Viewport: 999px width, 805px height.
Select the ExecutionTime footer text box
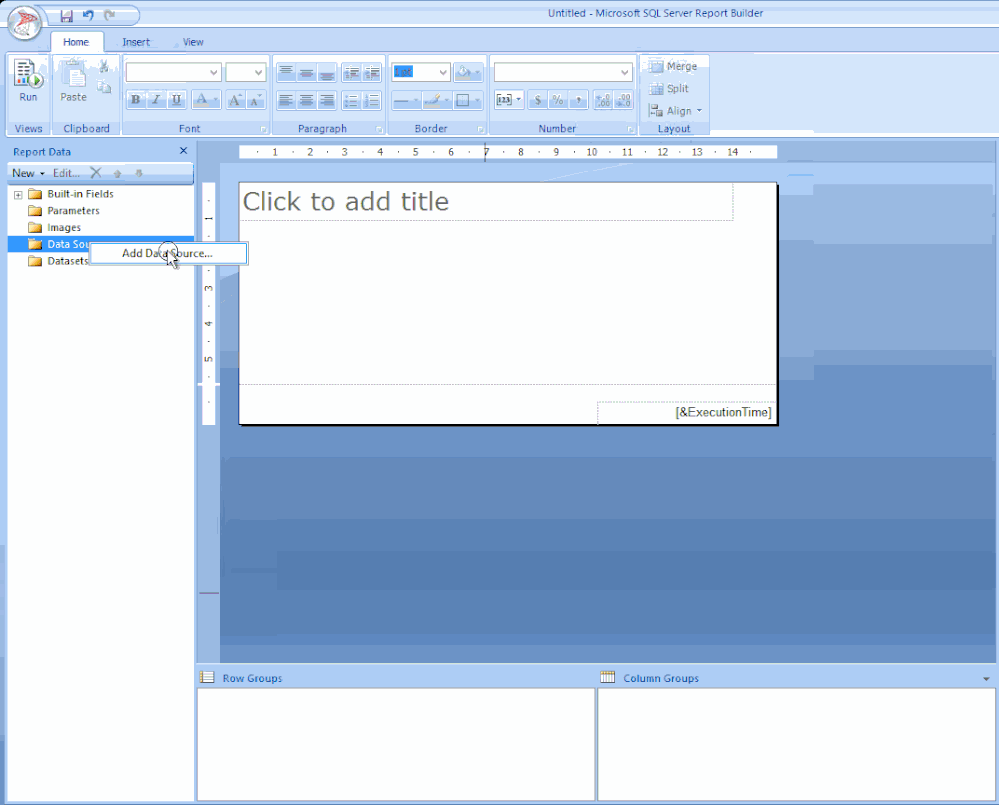tap(686, 412)
